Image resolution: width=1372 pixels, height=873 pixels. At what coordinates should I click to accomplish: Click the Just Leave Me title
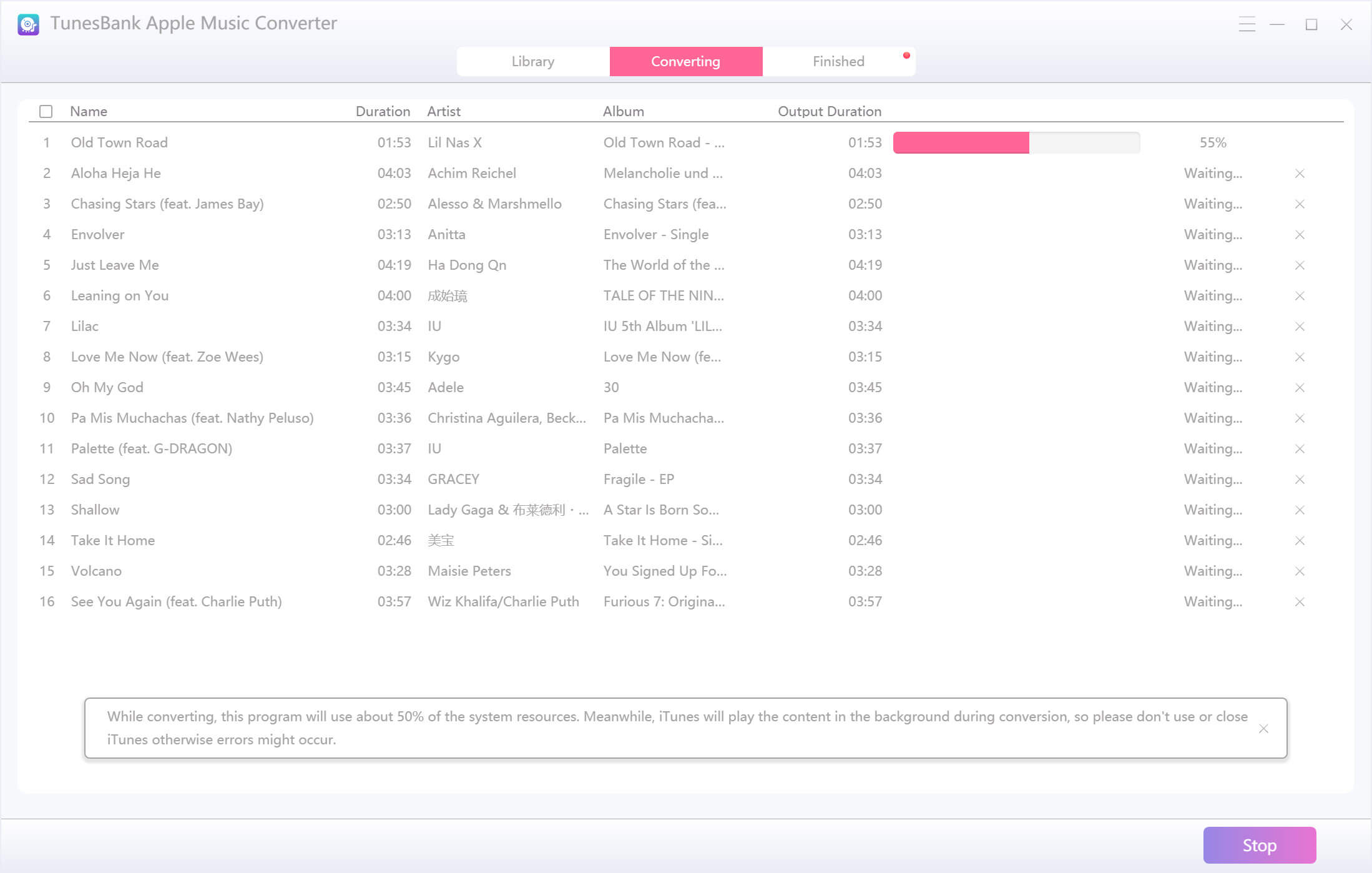click(115, 265)
